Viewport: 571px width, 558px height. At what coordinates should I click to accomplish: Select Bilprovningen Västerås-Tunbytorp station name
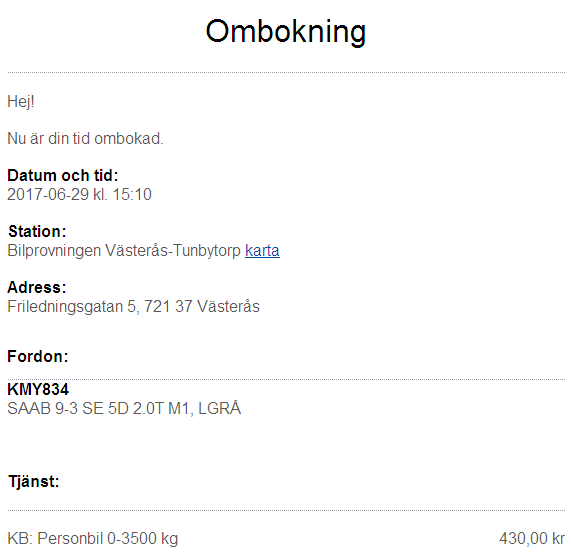click(124, 251)
